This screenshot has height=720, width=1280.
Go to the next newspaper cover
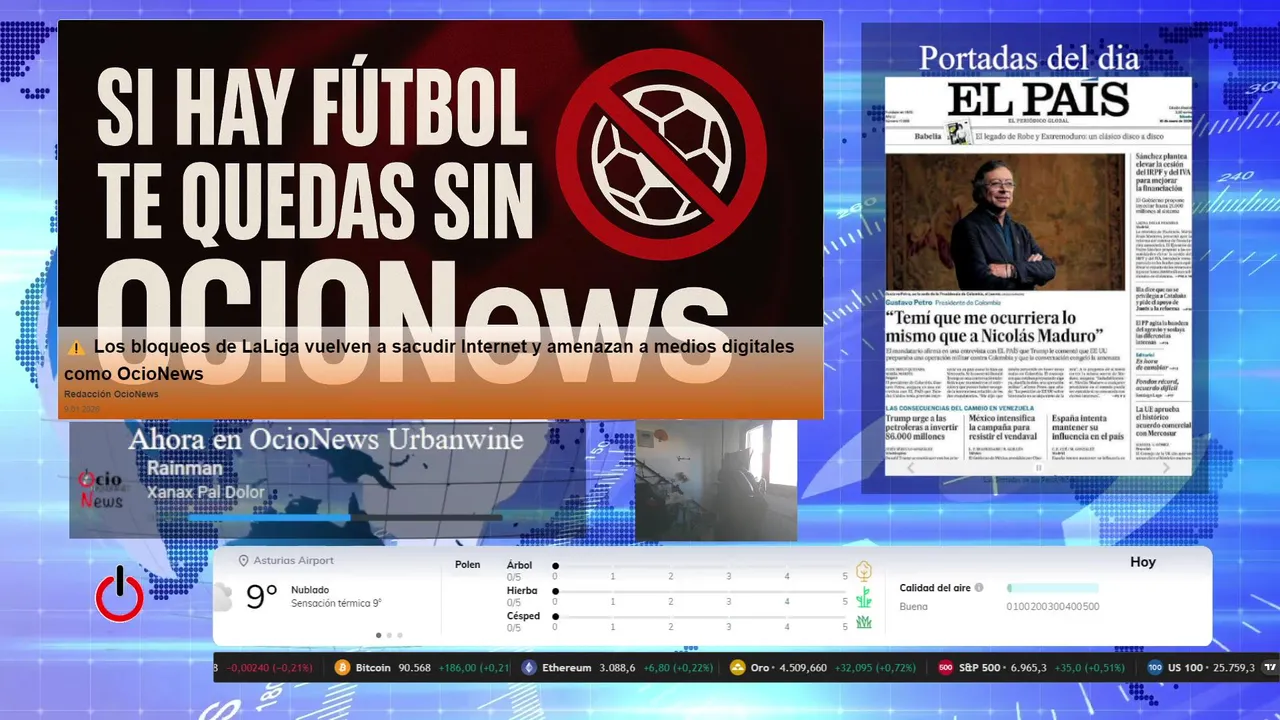pyautogui.click(x=1166, y=468)
